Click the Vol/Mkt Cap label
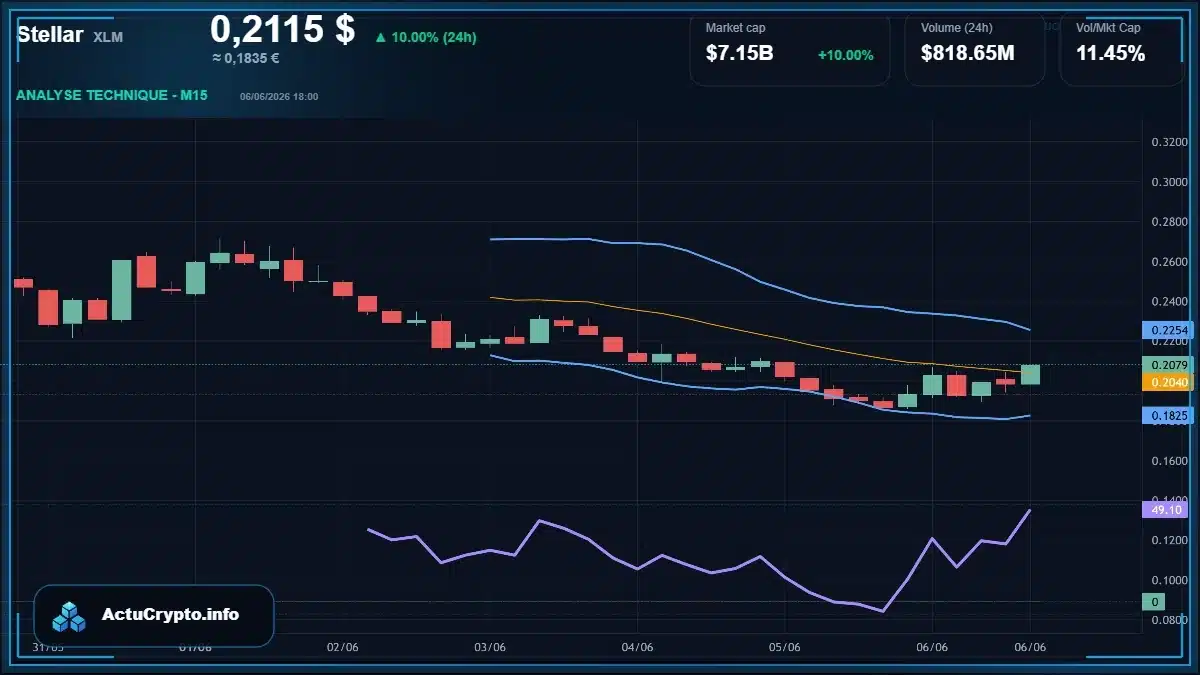The height and width of the screenshot is (675, 1200). tap(1108, 28)
